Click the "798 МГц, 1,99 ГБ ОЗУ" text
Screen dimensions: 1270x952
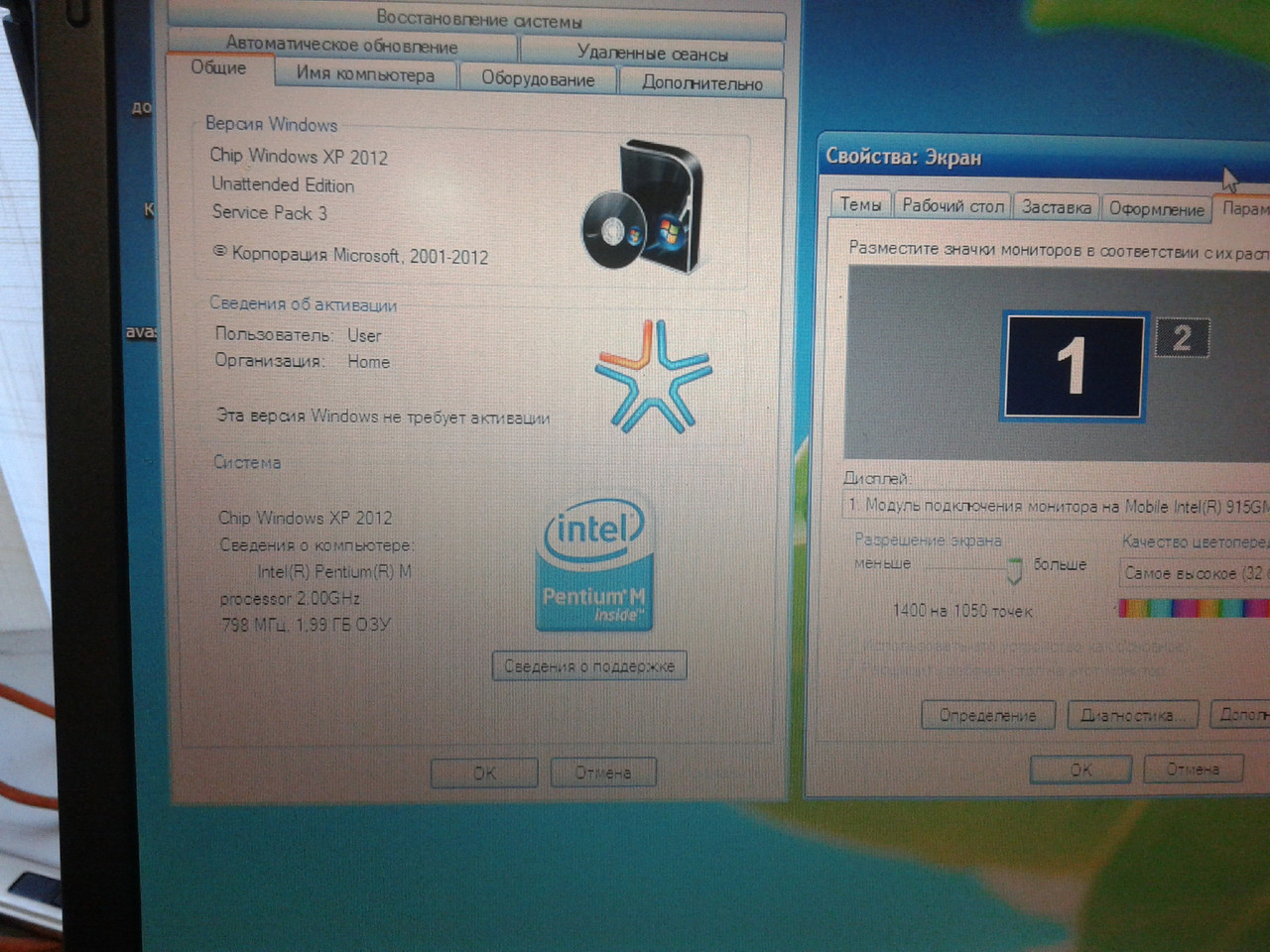pos(306,625)
